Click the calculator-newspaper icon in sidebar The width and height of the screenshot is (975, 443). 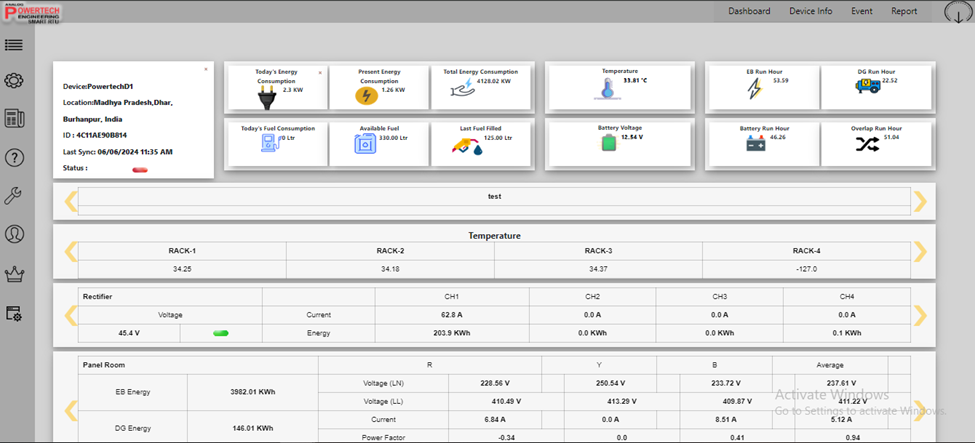[14, 119]
